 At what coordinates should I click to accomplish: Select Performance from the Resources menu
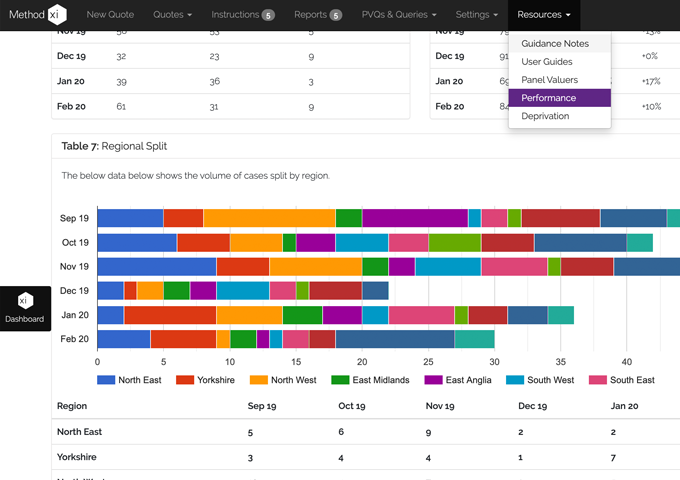click(548, 98)
